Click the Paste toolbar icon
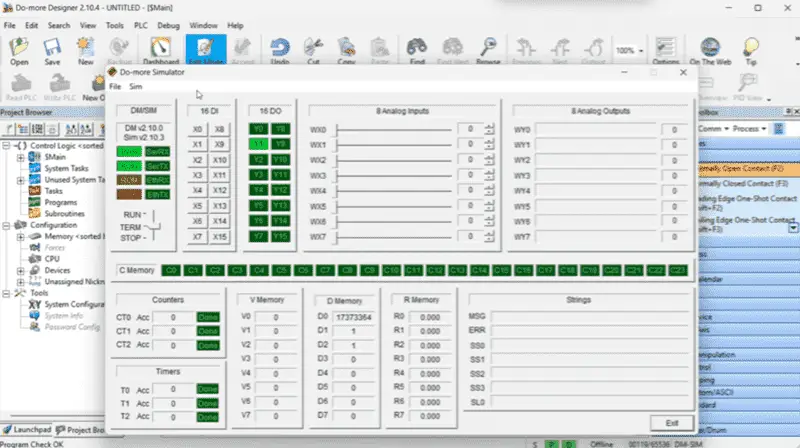Viewport: 800px width, 448px height. coord(380,51)
